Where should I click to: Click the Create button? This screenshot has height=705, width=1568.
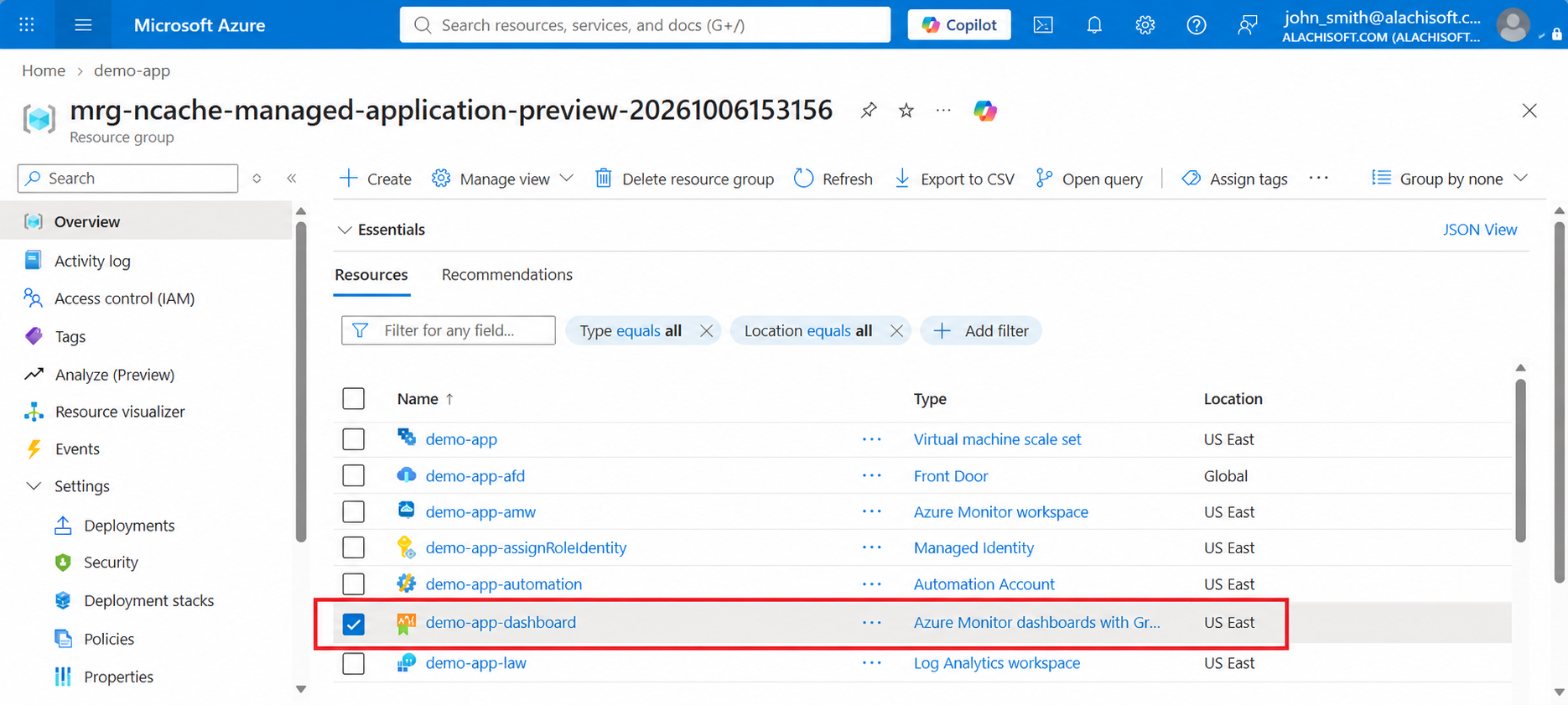pyautogui.click(x=376, y=179)
